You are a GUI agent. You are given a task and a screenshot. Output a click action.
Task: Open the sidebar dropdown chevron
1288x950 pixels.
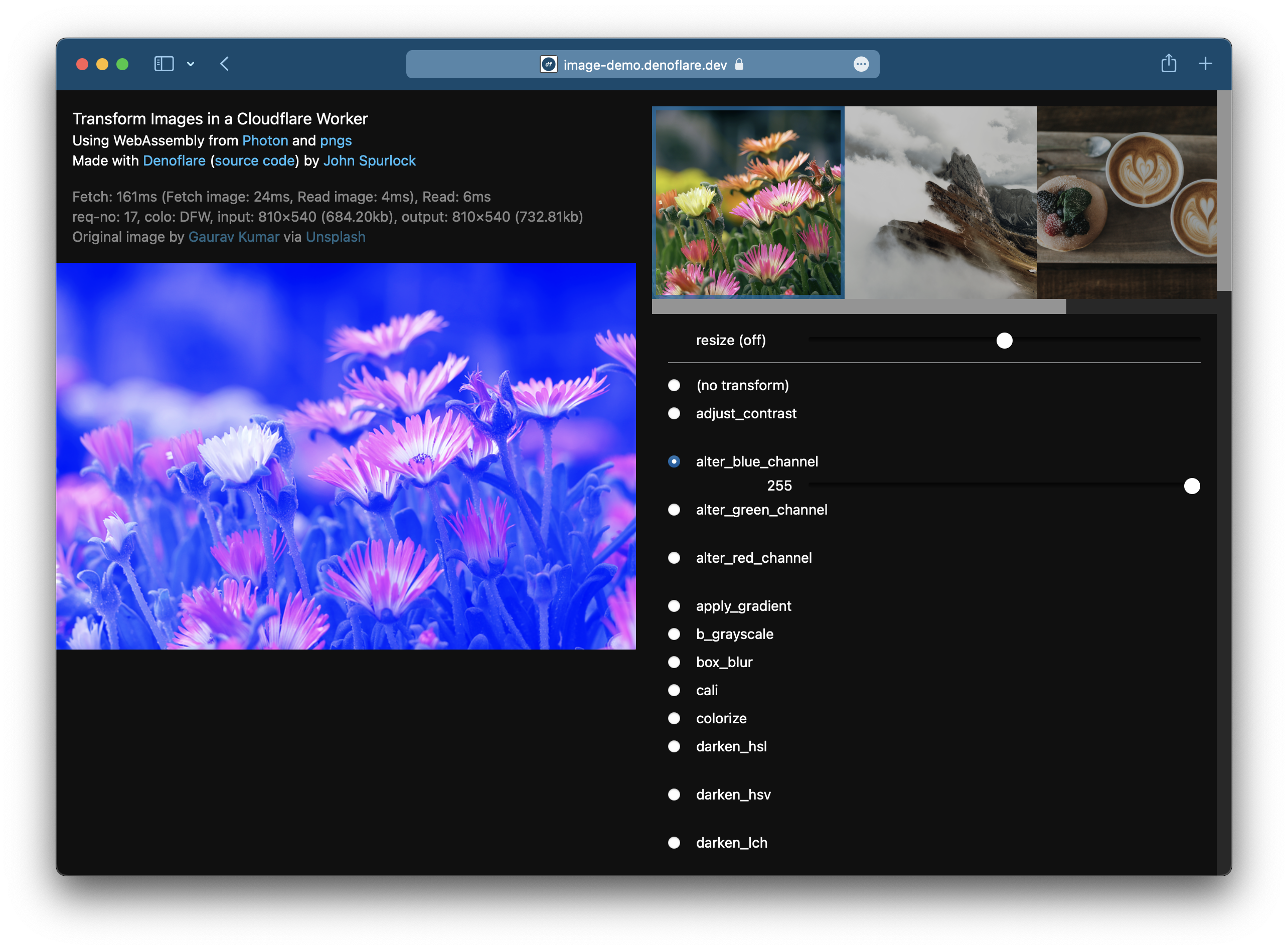click(x=190, y=64)
